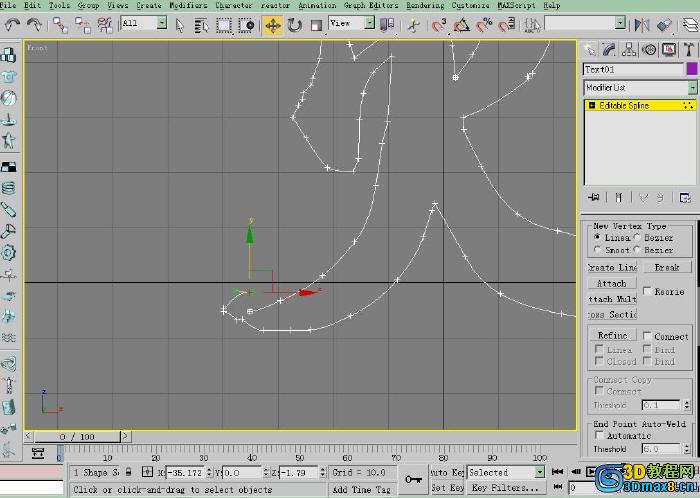Open the Modifier List dropdown

coord(640,88)
